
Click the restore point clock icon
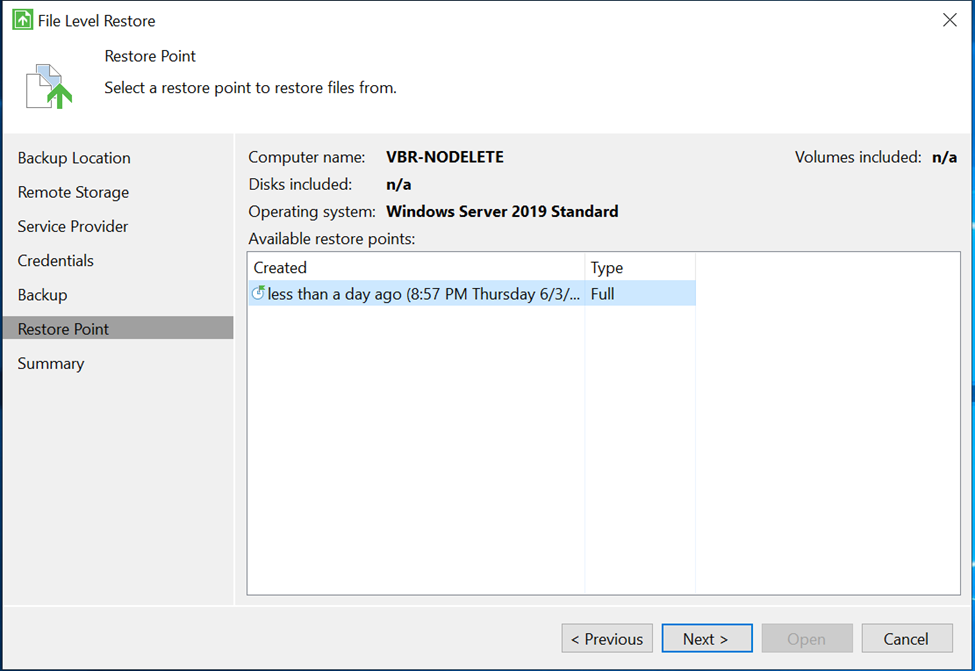click(x=258, y=294)
